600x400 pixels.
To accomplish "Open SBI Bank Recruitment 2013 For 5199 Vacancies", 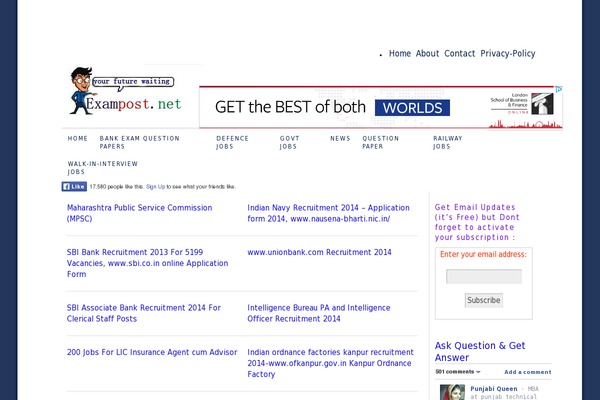I will pos(147,263).
